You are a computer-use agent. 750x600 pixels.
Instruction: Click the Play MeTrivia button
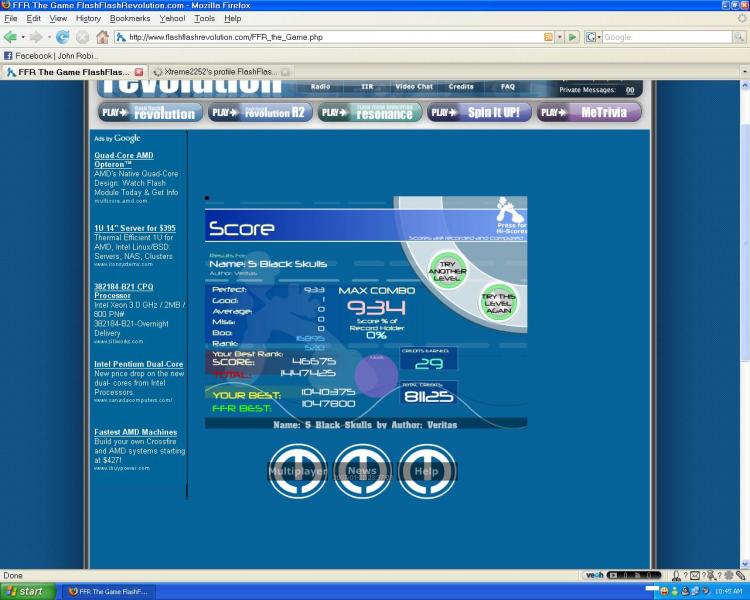tap(589, 112)
